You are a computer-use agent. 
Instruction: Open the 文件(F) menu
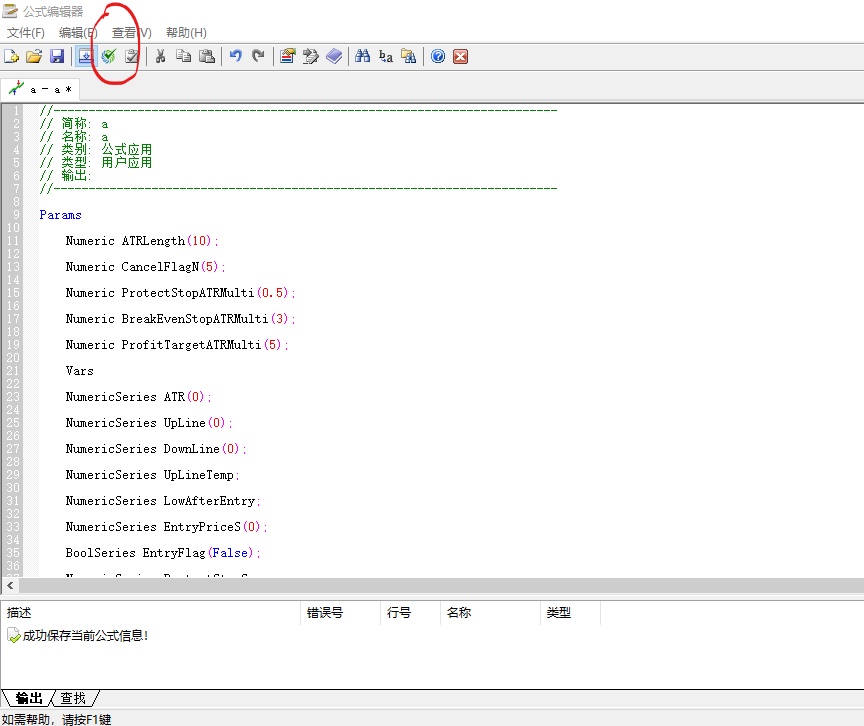tap(25, 32)
